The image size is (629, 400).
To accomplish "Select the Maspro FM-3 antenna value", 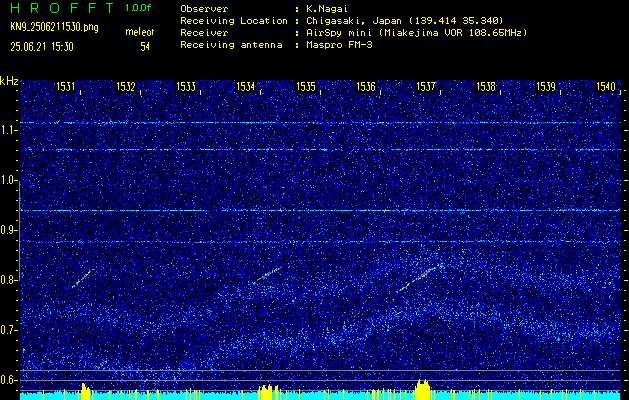I will point(339,45).
